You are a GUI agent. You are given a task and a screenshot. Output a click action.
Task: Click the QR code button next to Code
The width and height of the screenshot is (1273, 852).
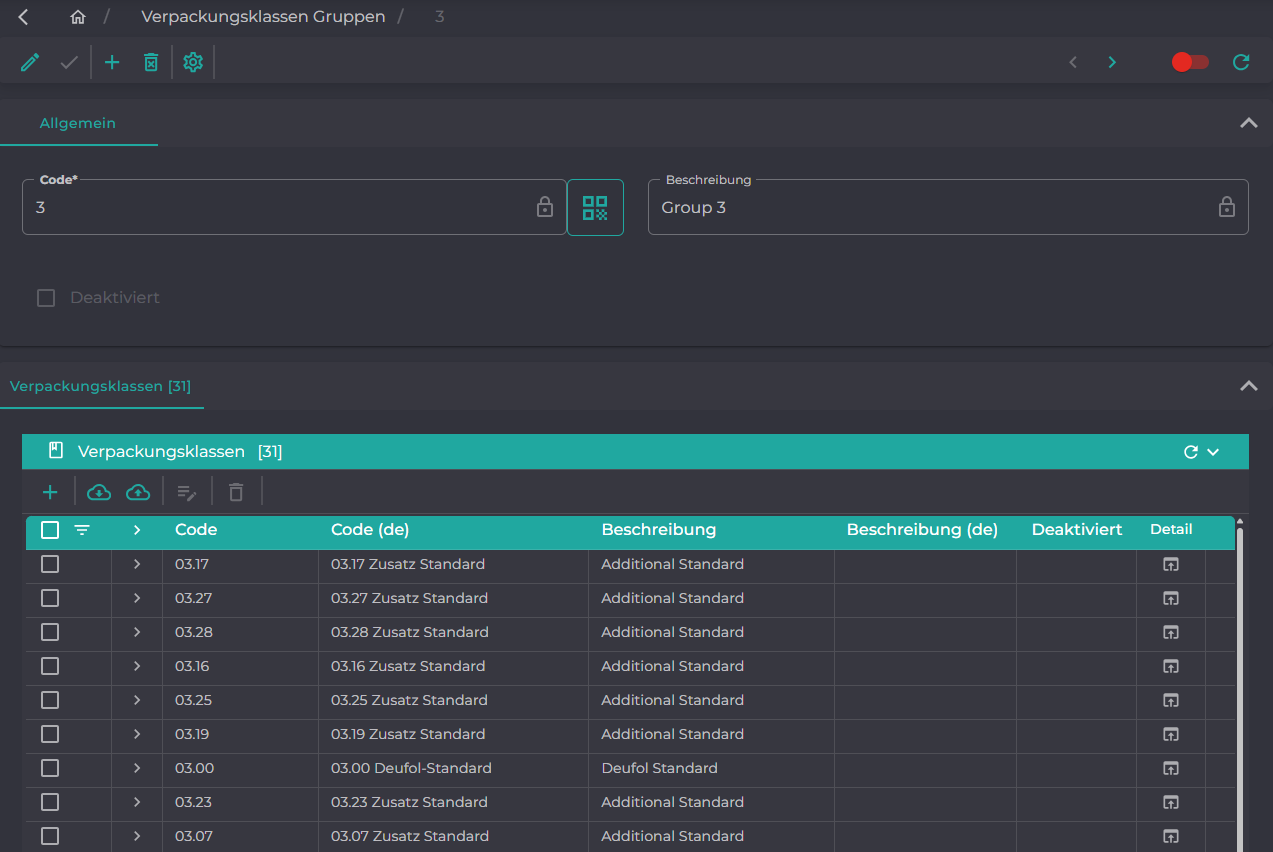coord(595,207)
